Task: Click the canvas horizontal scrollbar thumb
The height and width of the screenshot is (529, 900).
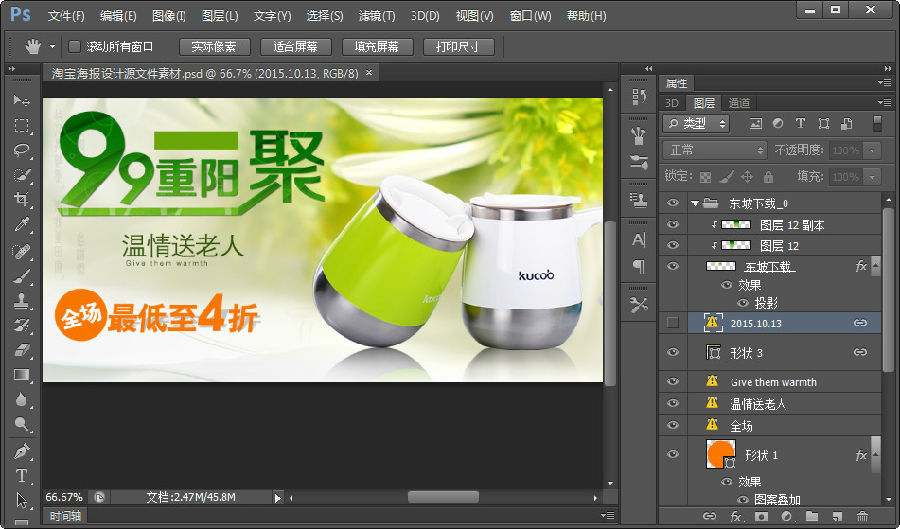Action: (443, 497)
